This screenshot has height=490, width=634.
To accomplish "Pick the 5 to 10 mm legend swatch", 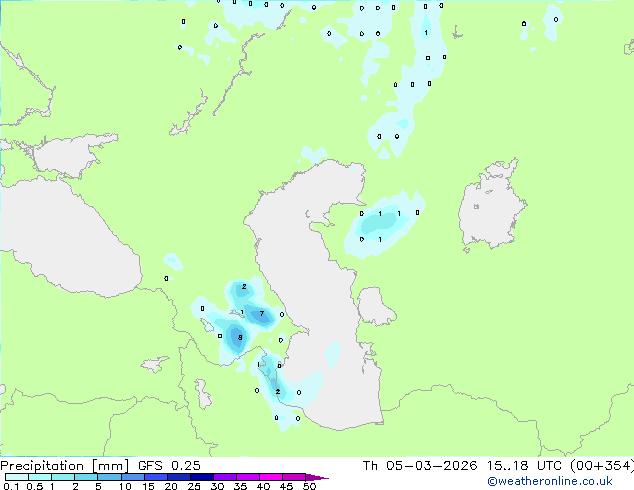I will click(x=109, y=477).
